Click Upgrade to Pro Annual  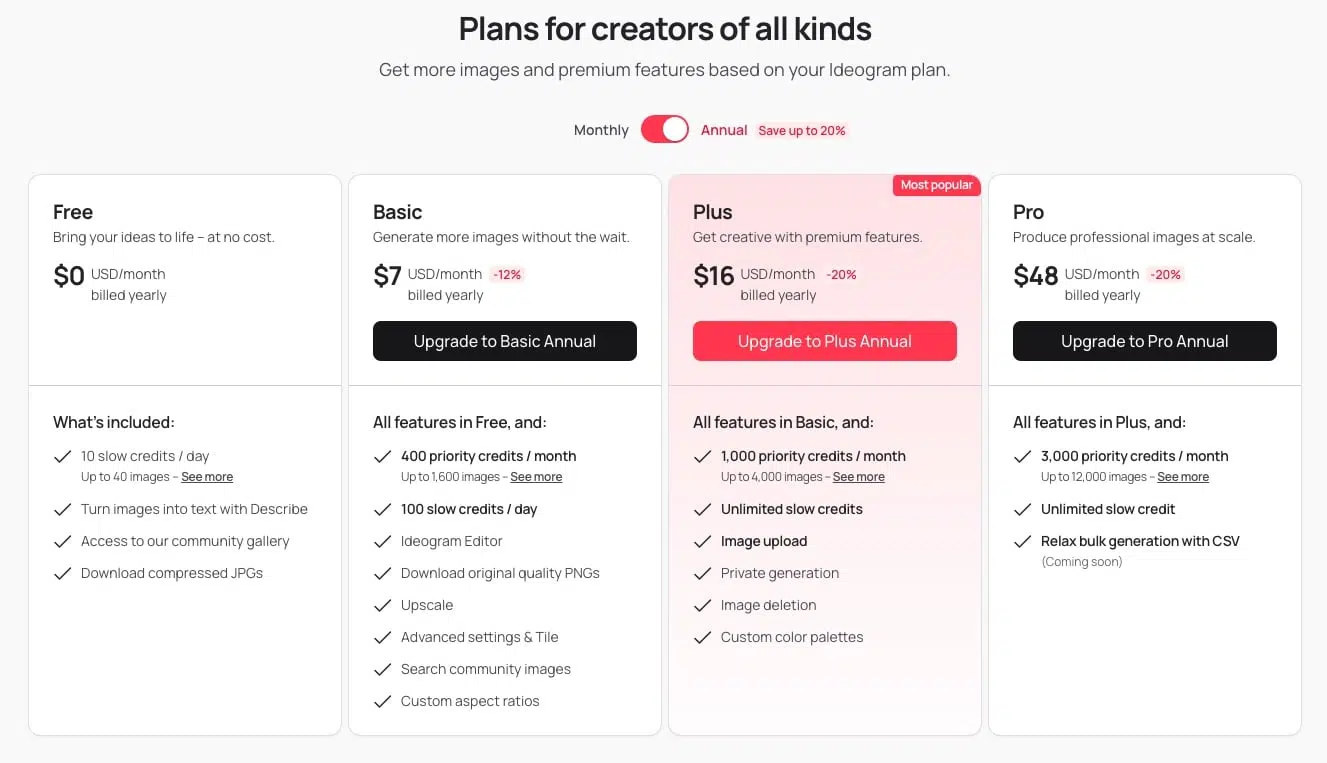pos(1143,341)
